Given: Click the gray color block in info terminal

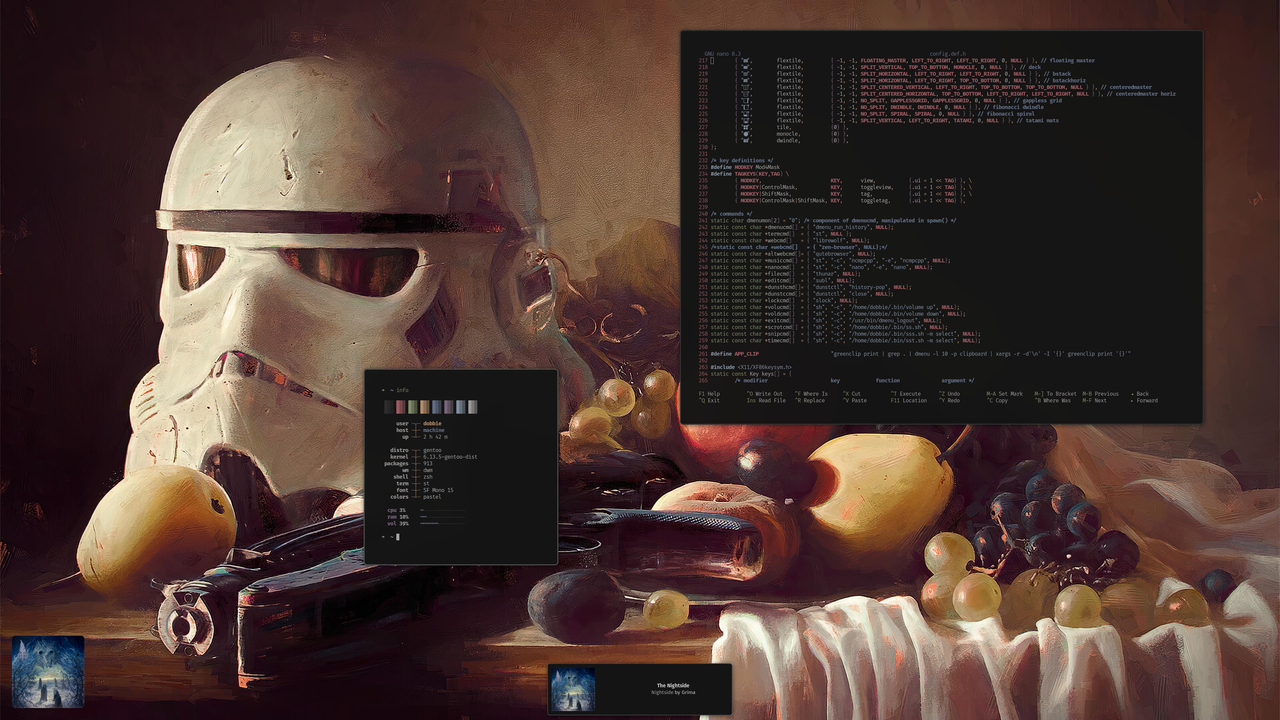Looking at the screenshot, I should (x=473, y=407).
